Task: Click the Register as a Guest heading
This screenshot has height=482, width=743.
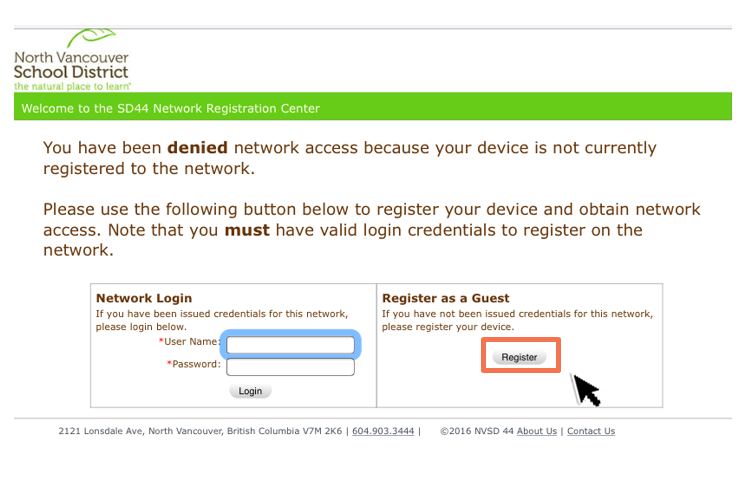Action: 445,298
